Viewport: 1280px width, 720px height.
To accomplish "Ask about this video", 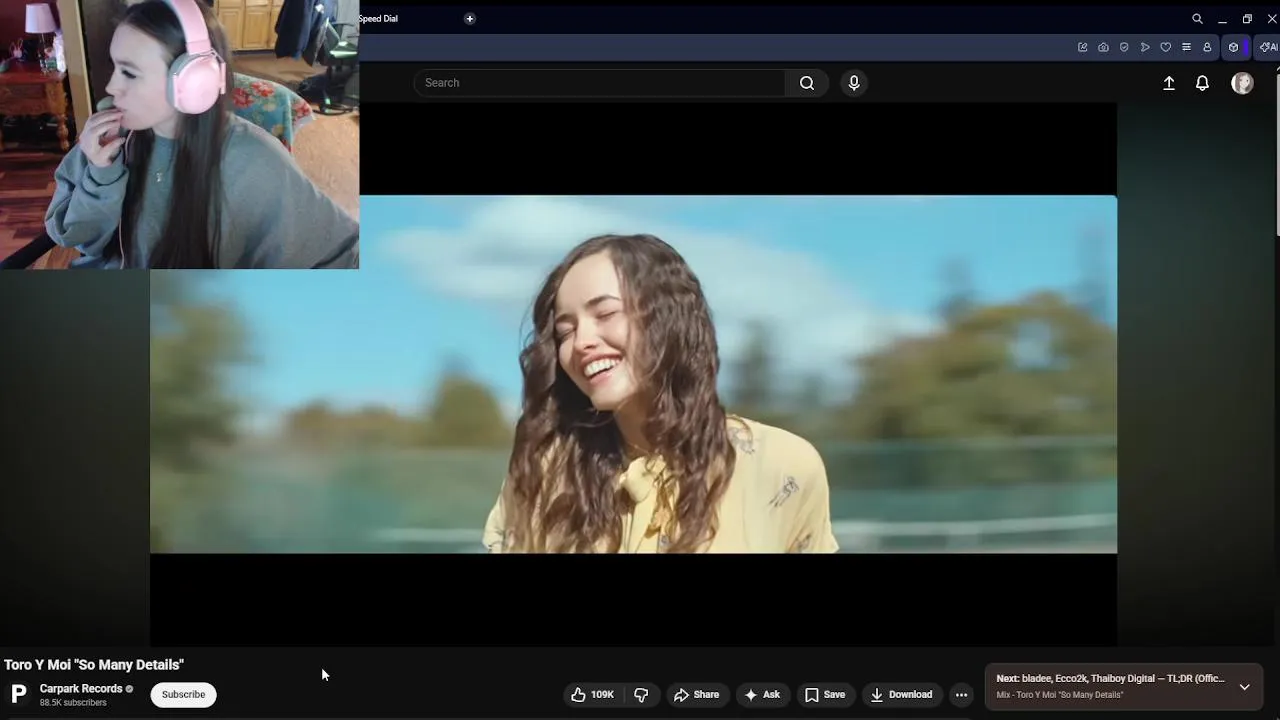I will coord(762,695).
